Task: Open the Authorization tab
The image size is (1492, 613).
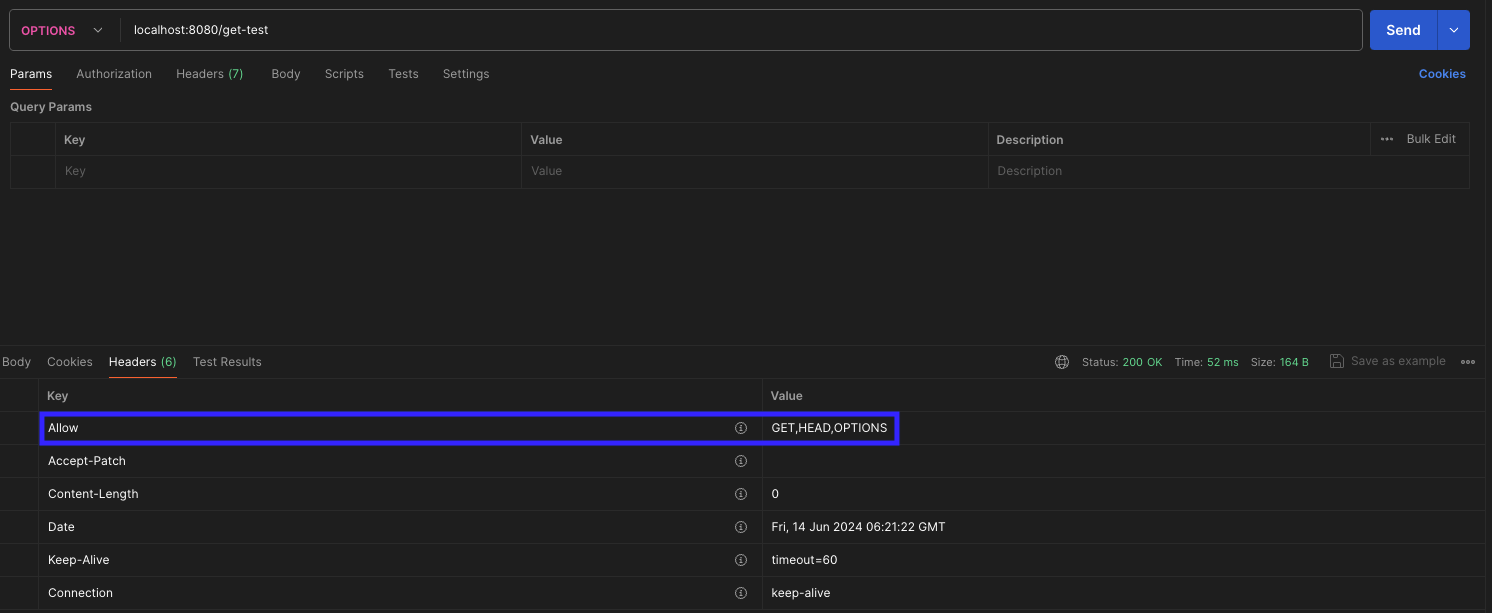Action: [114, 74]
